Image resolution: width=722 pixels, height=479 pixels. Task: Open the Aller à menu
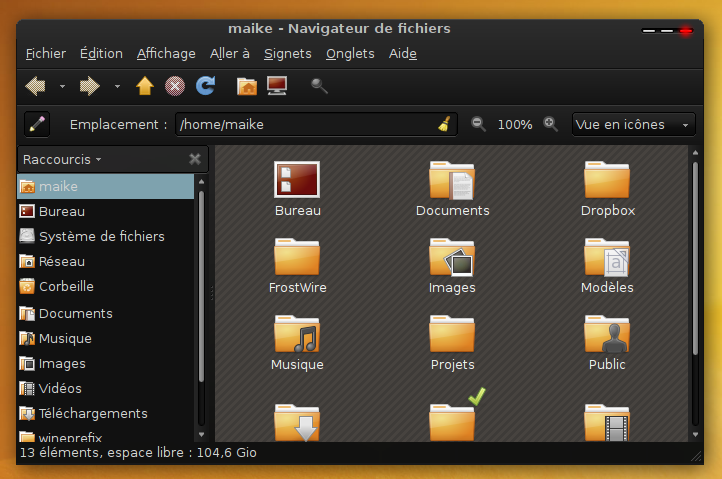[x=230, y=54]
